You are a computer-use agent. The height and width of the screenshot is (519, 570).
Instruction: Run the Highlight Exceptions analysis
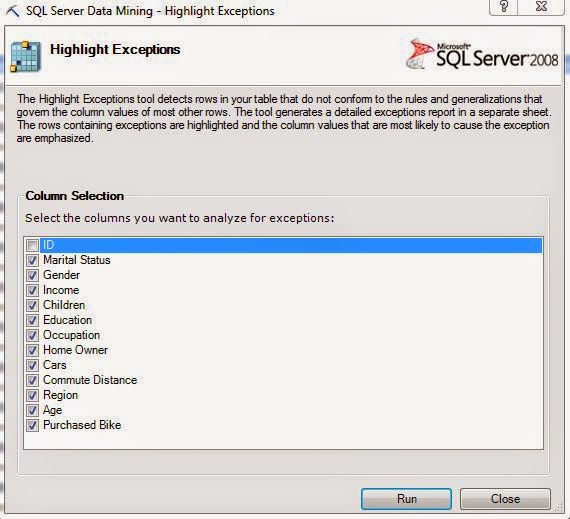coord(406,499)
